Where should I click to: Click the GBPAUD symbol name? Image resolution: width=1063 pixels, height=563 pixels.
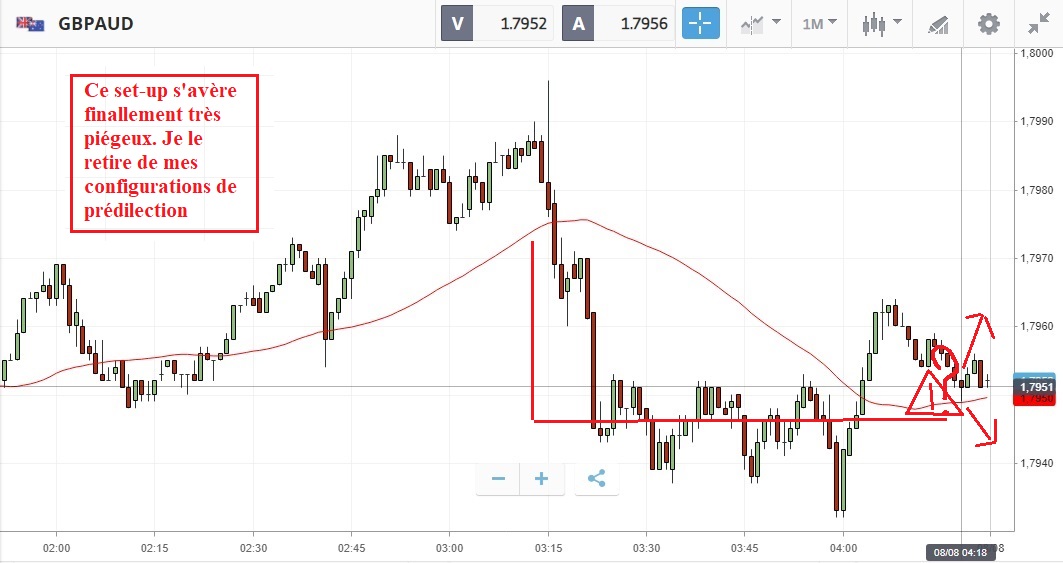click(x=96, y=24)
